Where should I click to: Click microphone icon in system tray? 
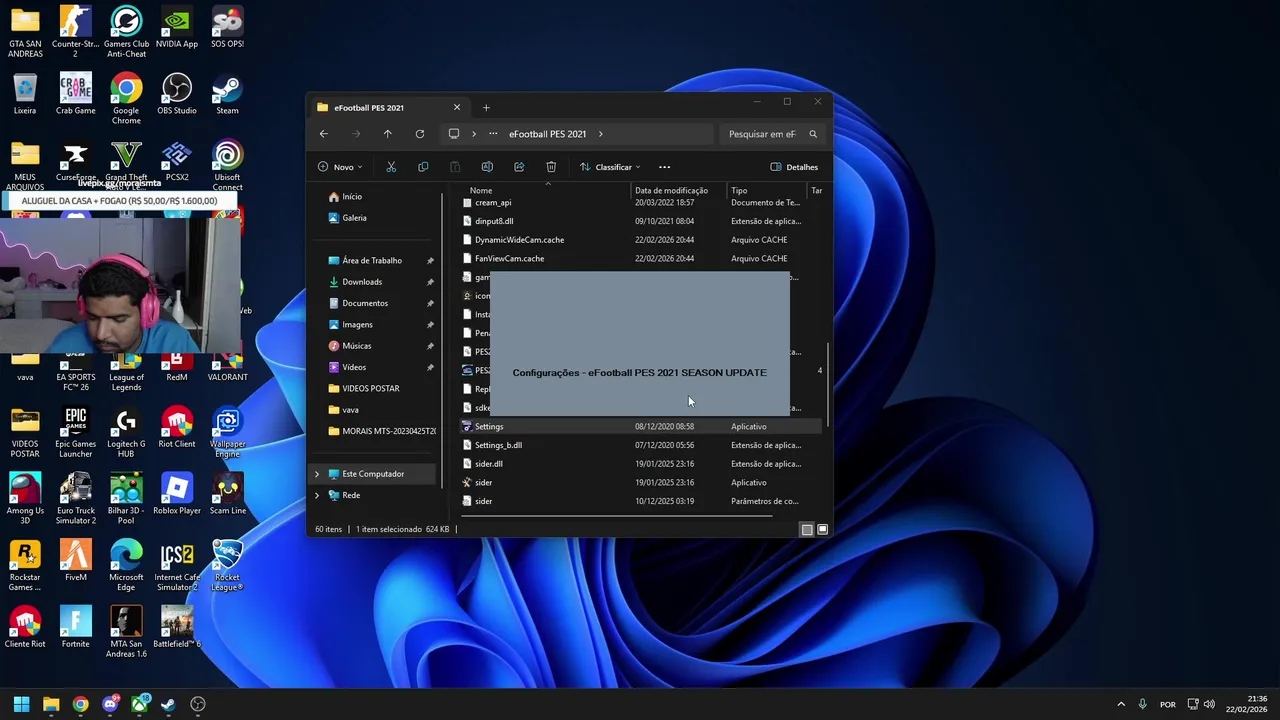pyautogui.click(x=1142, y=704)
